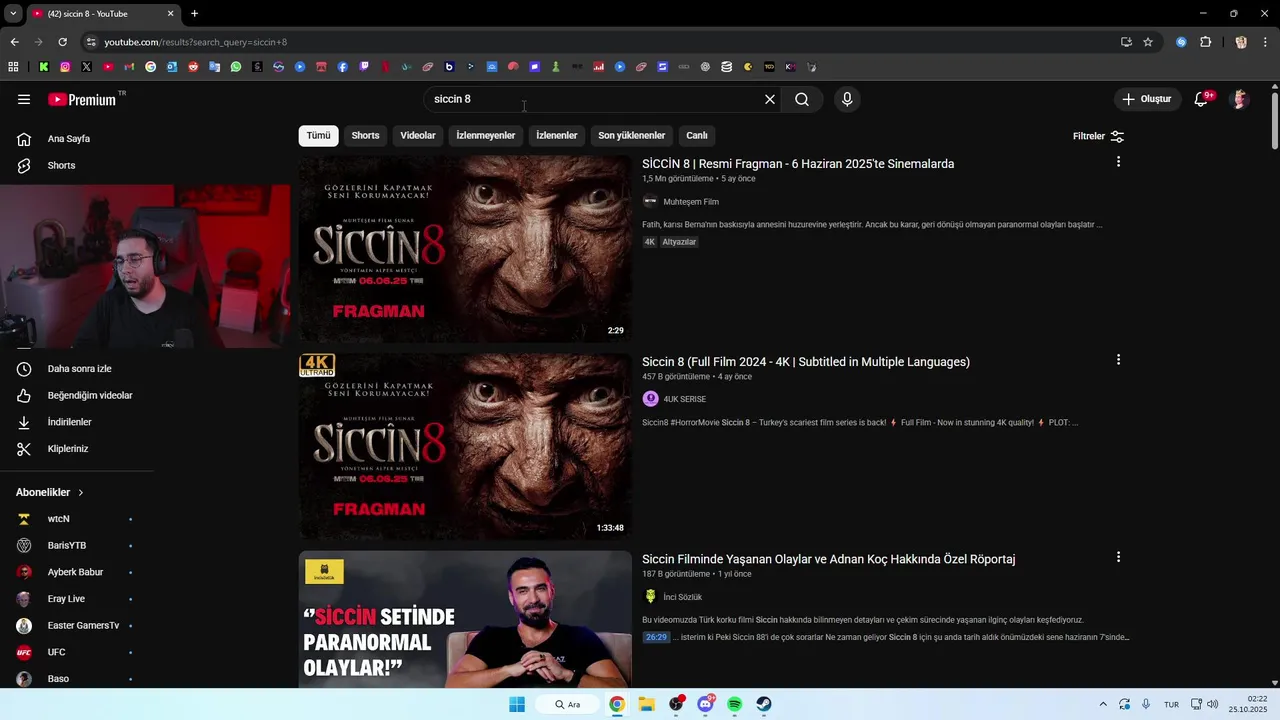Image resolution: width=1280 pixels, height=720 pixels.
Task: Open more options for SİCCİN 8 Resmi Fragman
Action: (1118, 162)
